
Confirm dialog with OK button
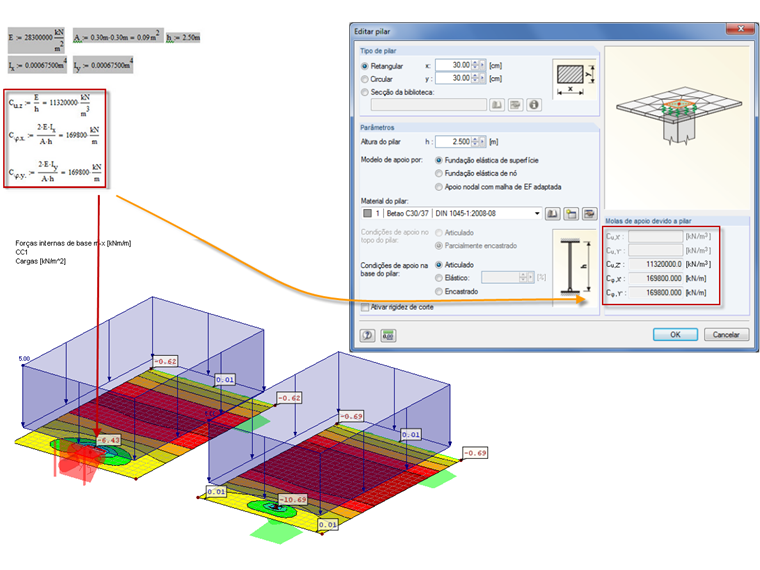[675, 335]
